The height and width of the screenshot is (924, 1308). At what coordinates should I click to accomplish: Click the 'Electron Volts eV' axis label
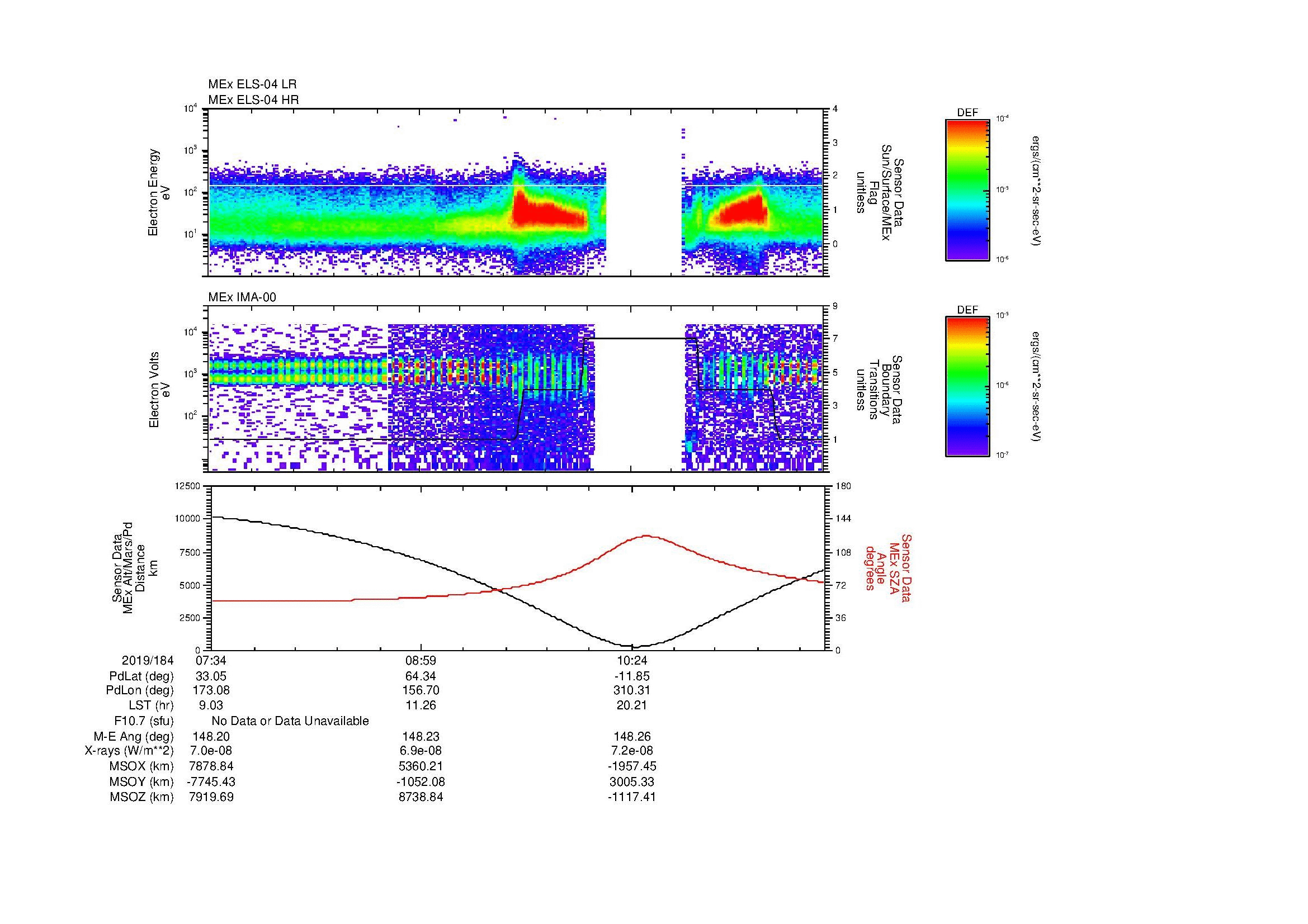point(159,390)
